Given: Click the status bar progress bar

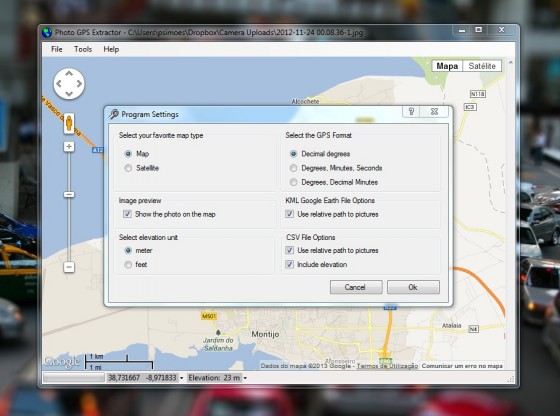Looking at the screenshot, I should (74, 378).
